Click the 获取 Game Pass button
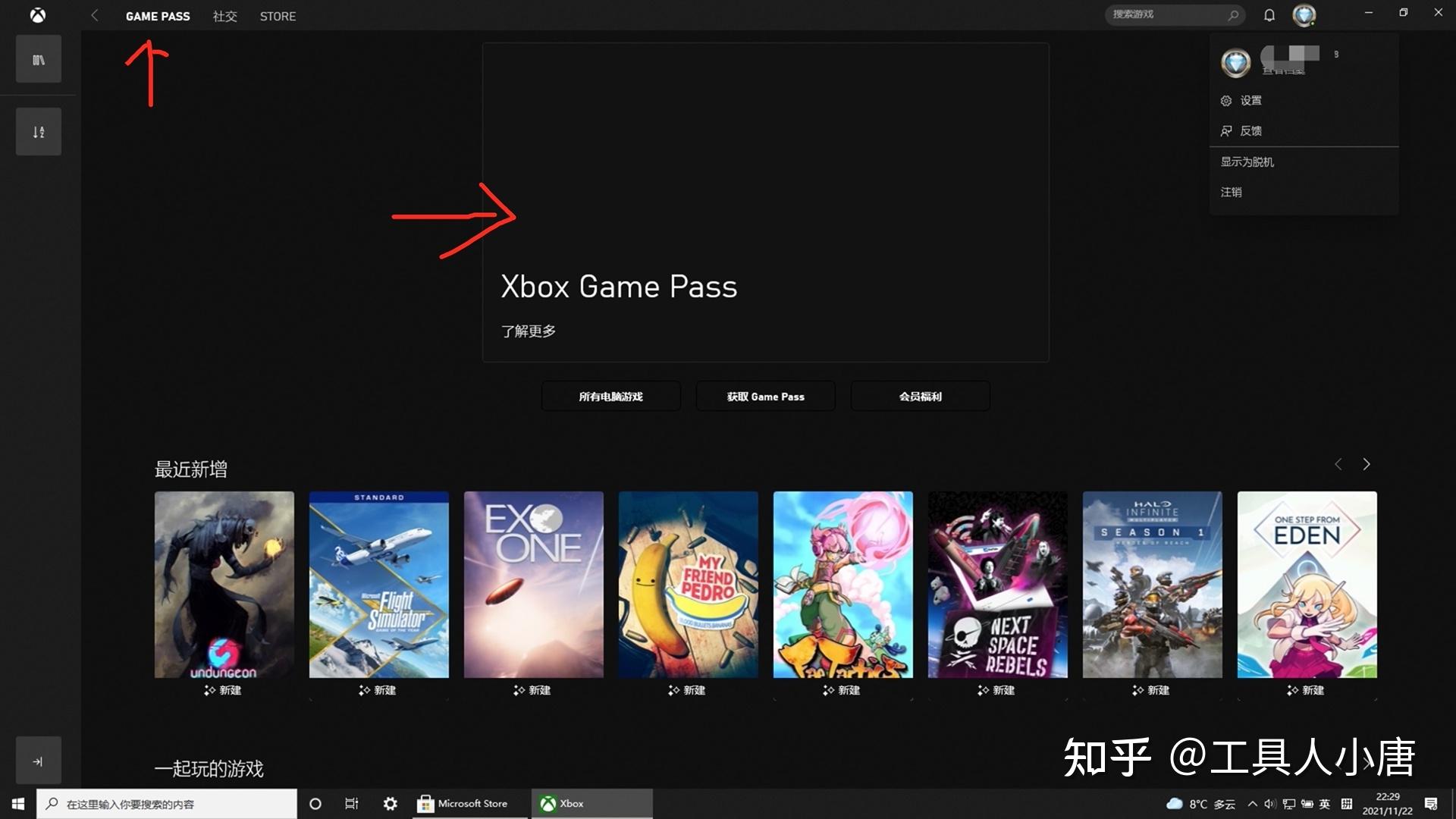Image resolution: width=1456 pixels, height=819 pixels. (765, 397)
